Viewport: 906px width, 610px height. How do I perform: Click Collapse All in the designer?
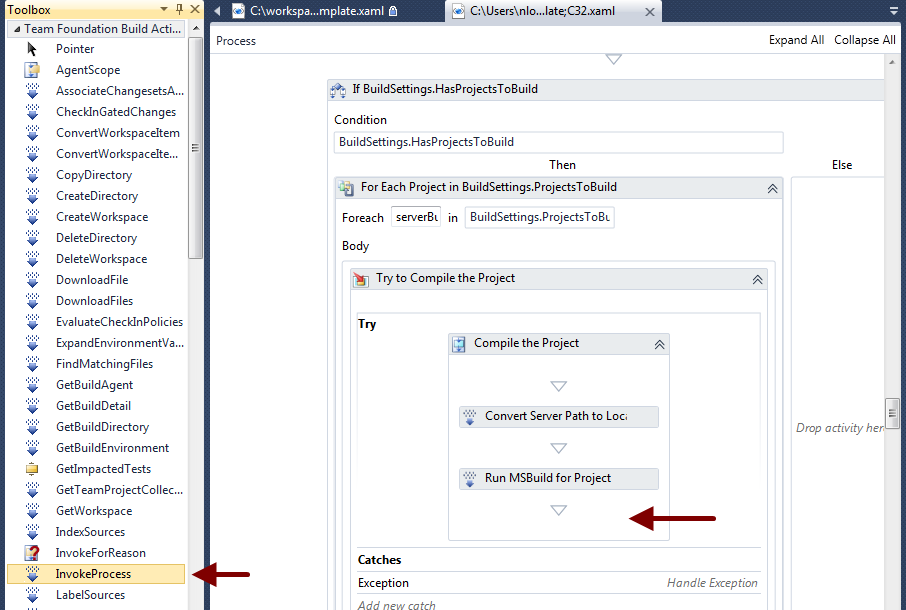click(864, 40)
